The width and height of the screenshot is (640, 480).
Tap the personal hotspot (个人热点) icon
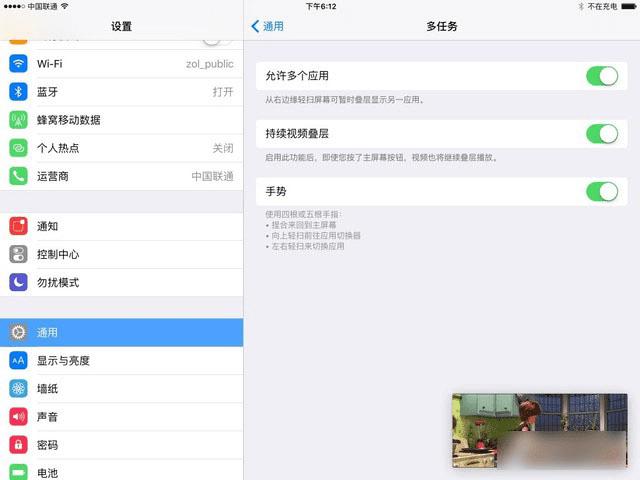pos(18,148)
